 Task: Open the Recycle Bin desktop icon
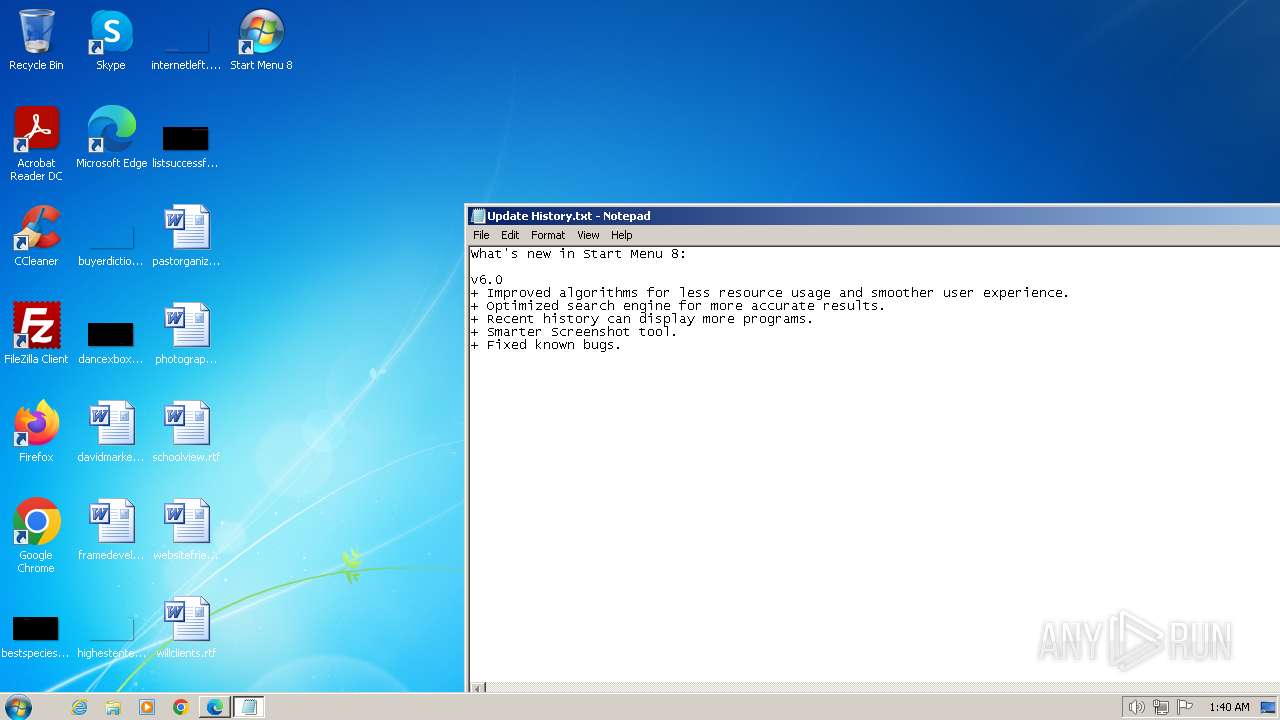point(36,40)
